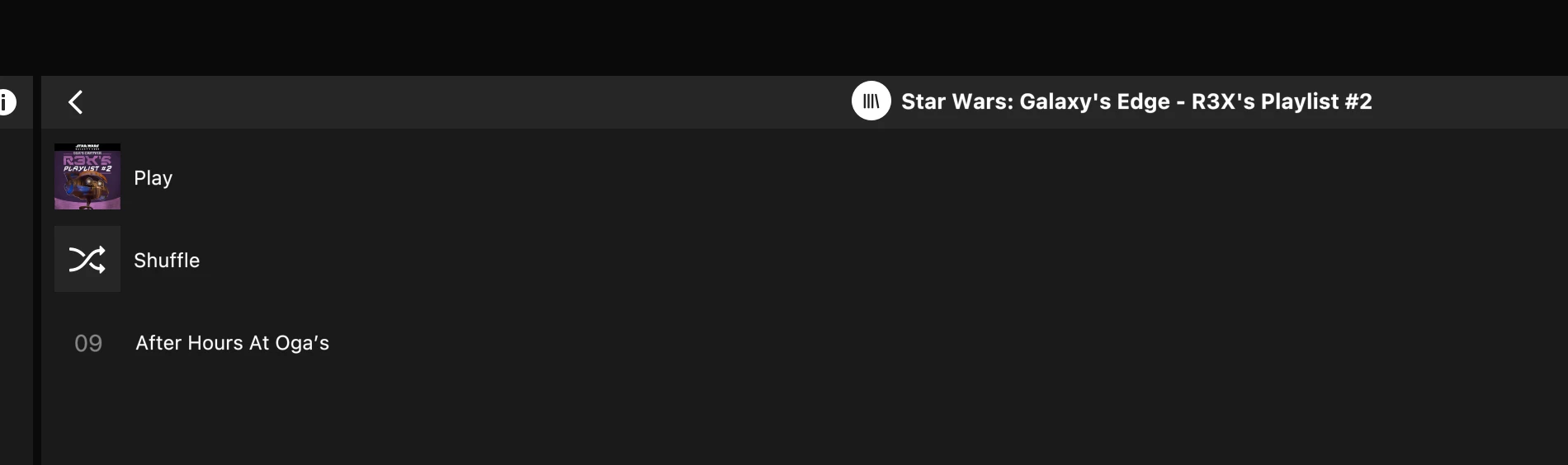Click the purple droid image on cover art

click(87, 186)
